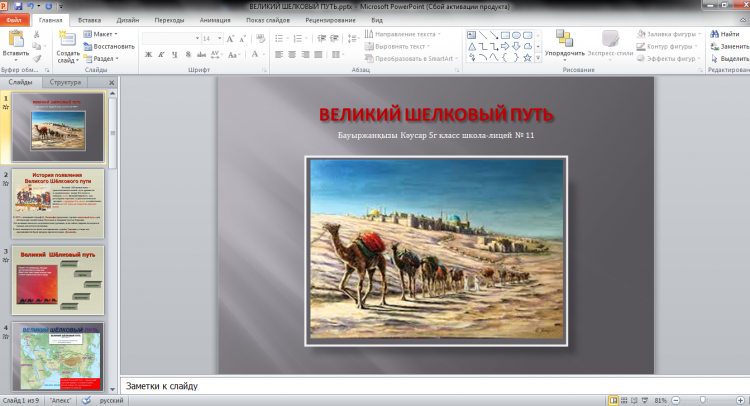Switch to the Анимация ribbon tab

(215, 20)
